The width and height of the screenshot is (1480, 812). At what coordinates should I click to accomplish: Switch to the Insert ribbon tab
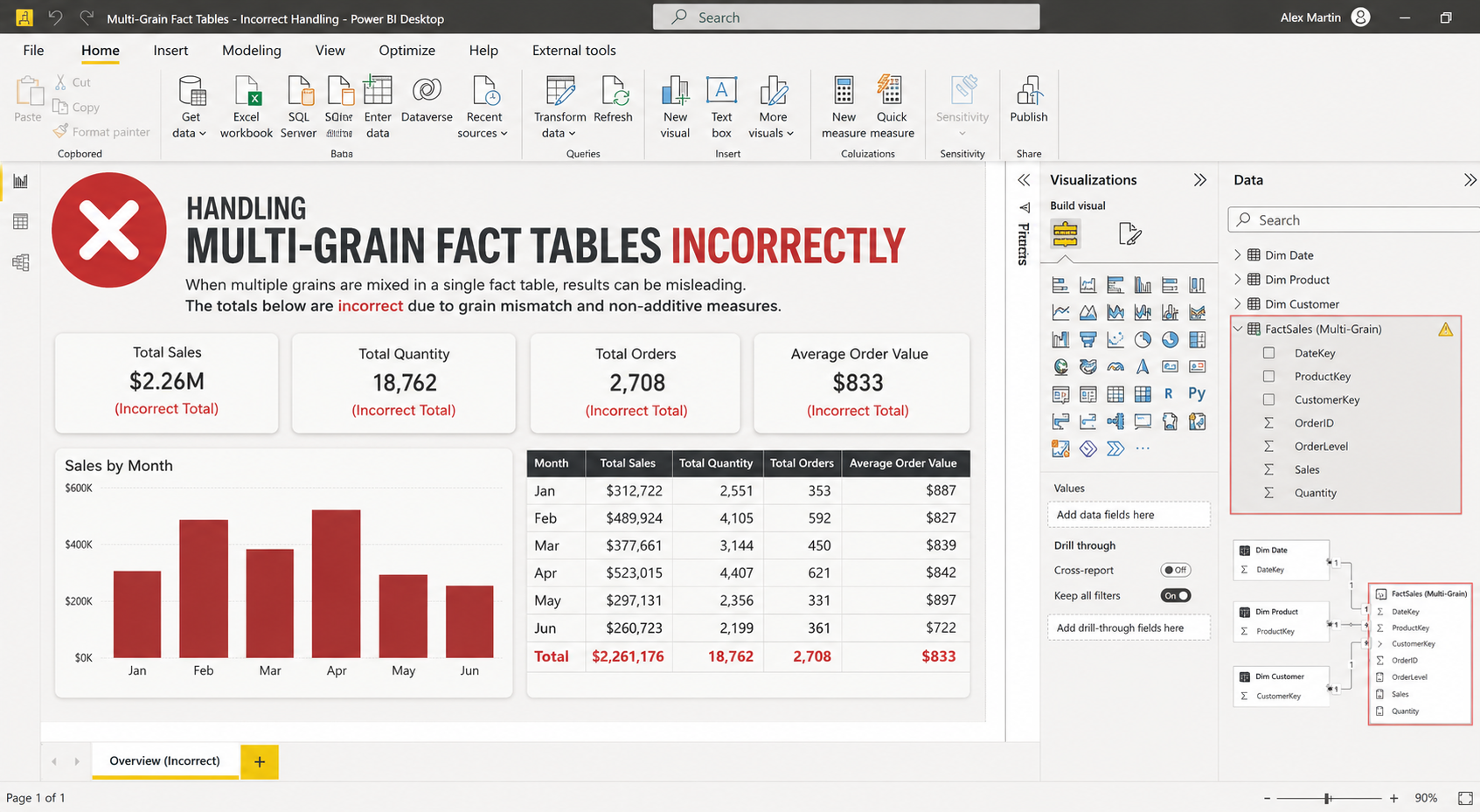(x=170, y=51)
